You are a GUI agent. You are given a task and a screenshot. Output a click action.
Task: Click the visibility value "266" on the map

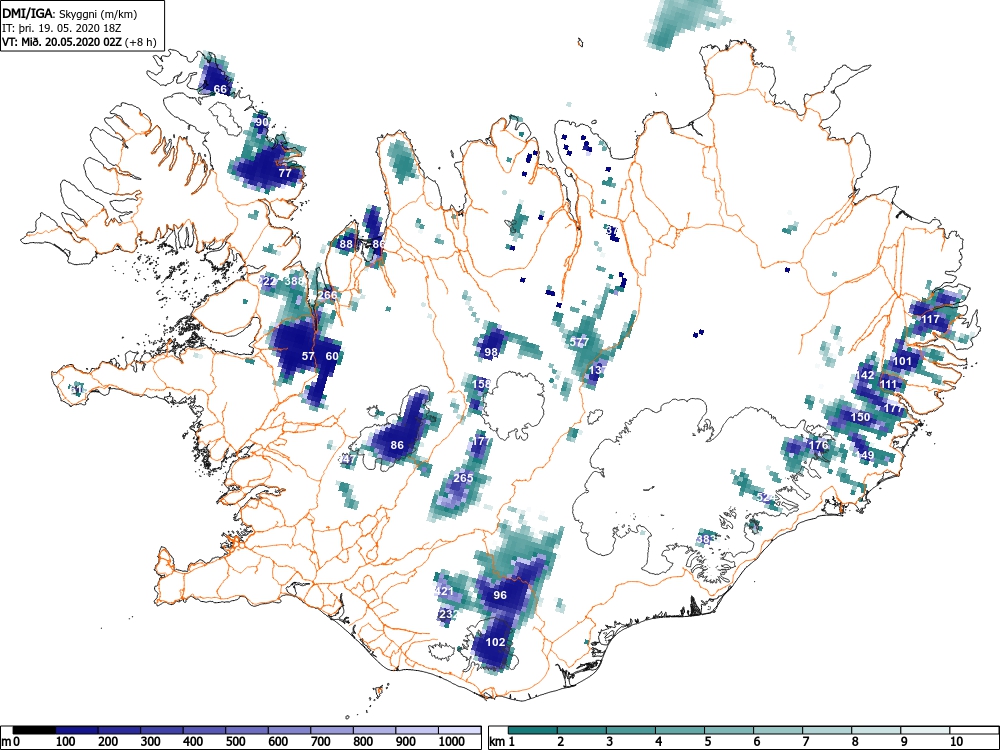[327, 295]
